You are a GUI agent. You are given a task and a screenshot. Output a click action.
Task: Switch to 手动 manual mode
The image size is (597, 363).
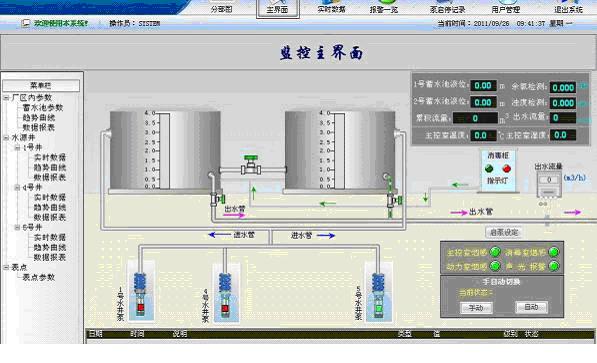(x=476, y=308)
